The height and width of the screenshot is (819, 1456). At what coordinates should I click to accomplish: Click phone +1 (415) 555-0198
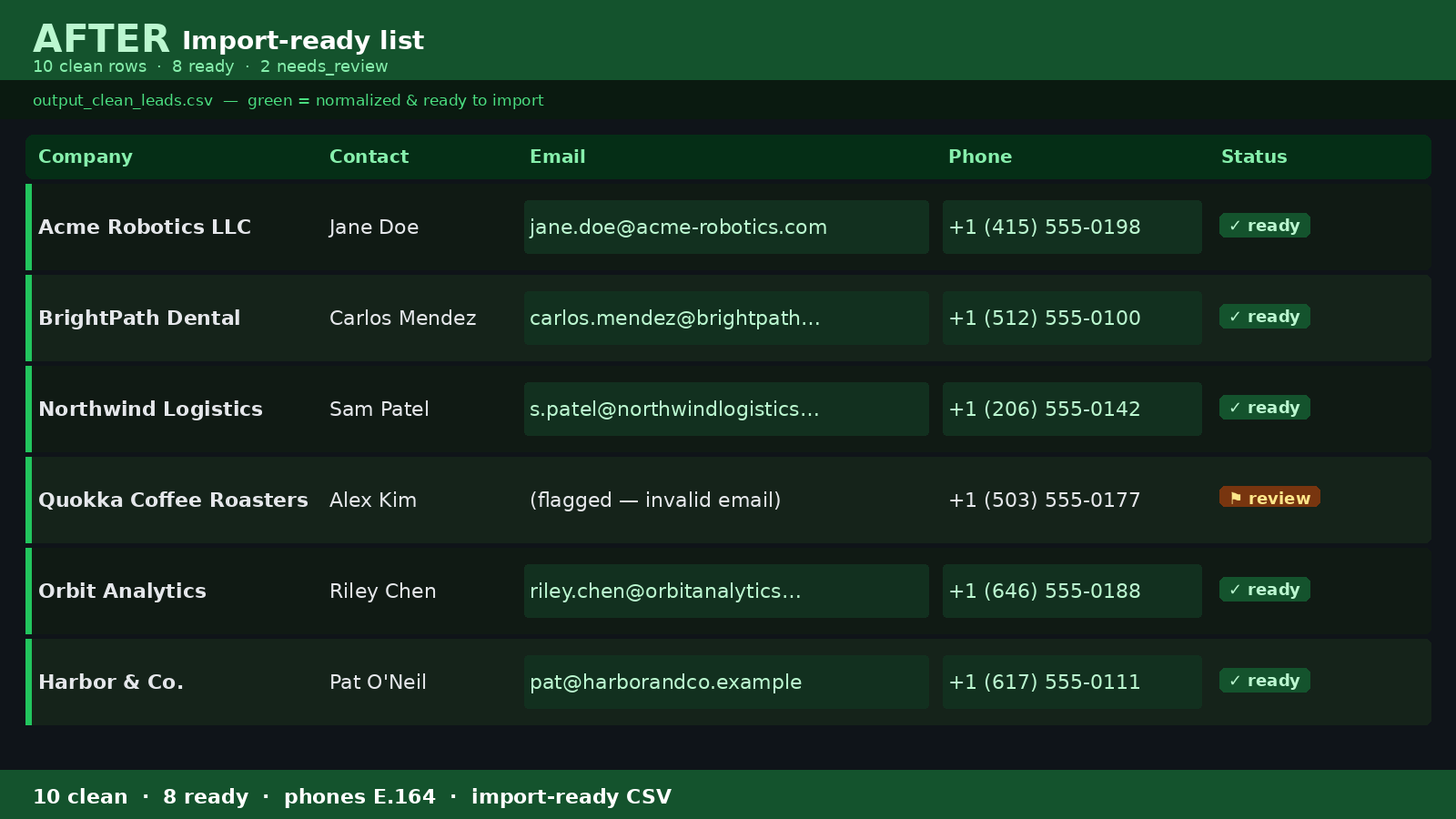pyautogui.click(x=1072, y=227)
